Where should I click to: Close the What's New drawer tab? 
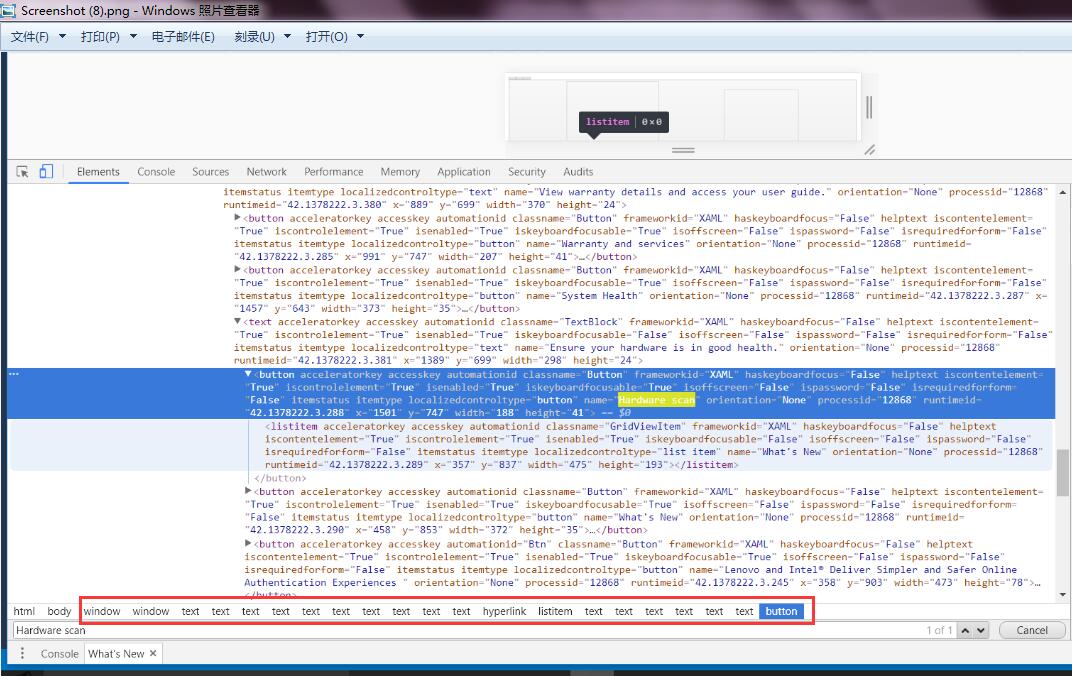pyautogui.click(x=153, y=653)
